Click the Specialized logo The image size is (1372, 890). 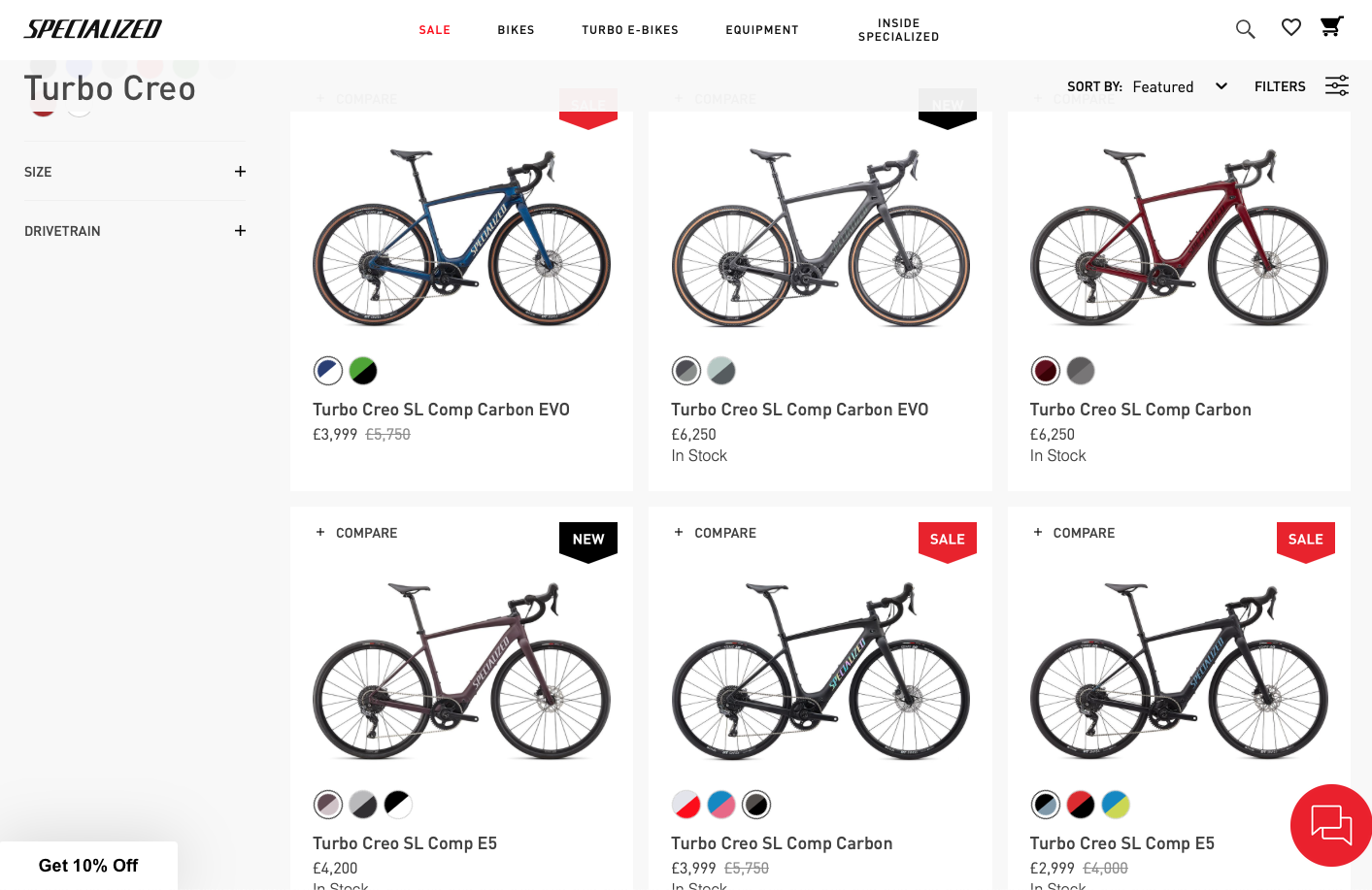tap(93, 29)
